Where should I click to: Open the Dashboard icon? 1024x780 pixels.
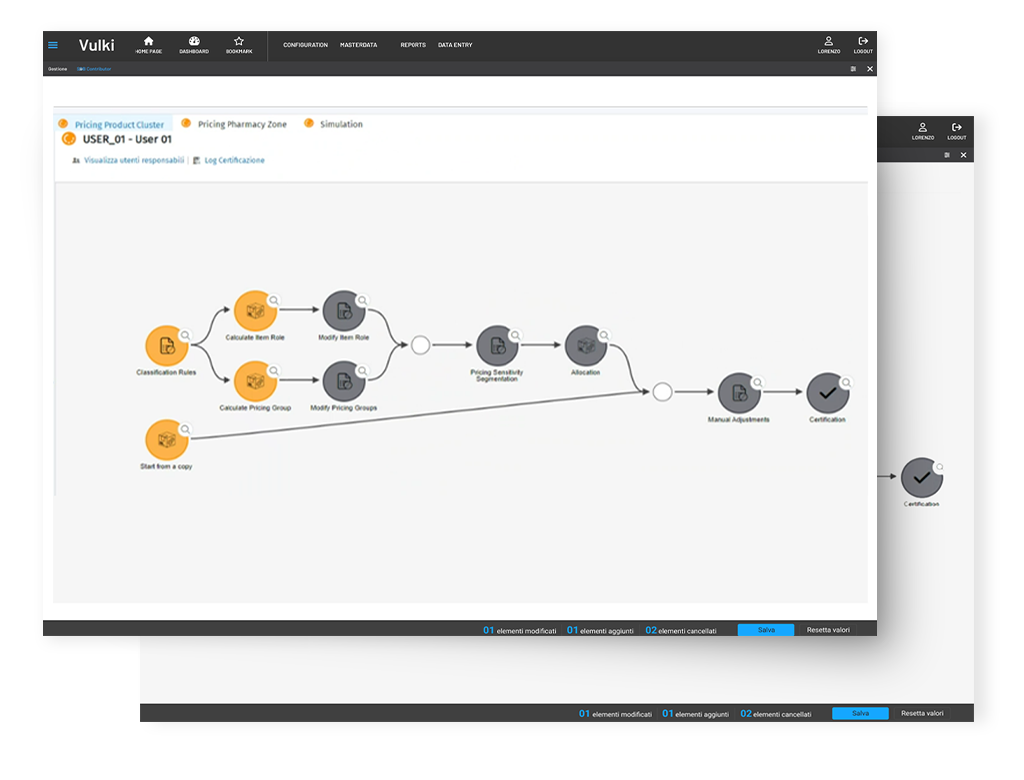pyautogui.click(x=194, y=42)
